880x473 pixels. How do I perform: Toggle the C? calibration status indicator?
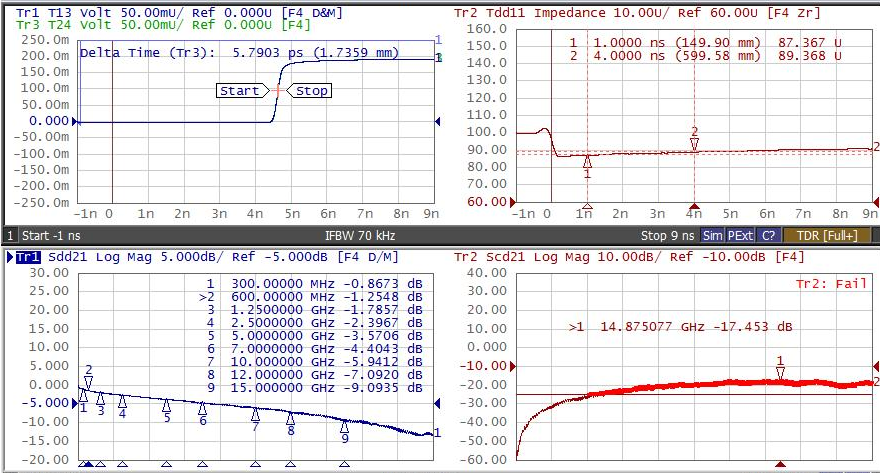(768, 236)
